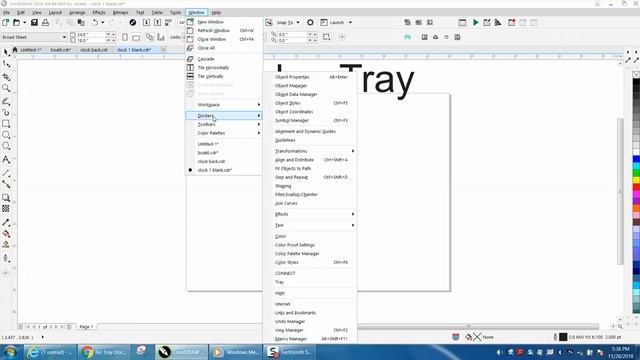Click the red color swatch in palette
Screen dimensions: 640x360
(x=636, y=187)
